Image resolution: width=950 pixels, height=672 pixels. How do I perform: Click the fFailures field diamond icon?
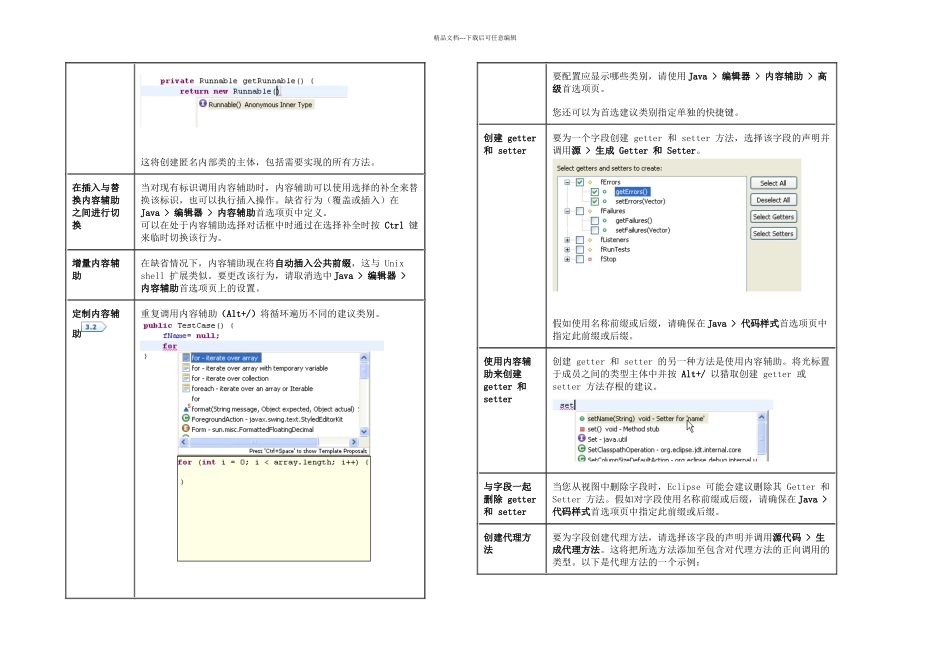(590, 211)
